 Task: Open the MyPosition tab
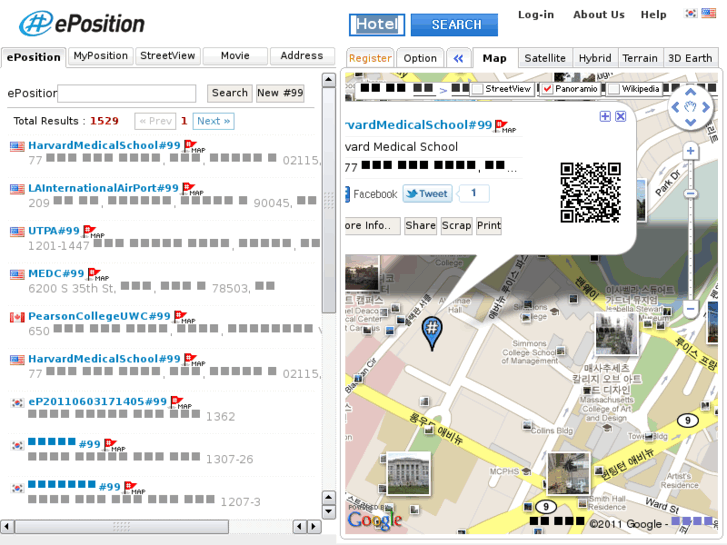coord(101,56)
